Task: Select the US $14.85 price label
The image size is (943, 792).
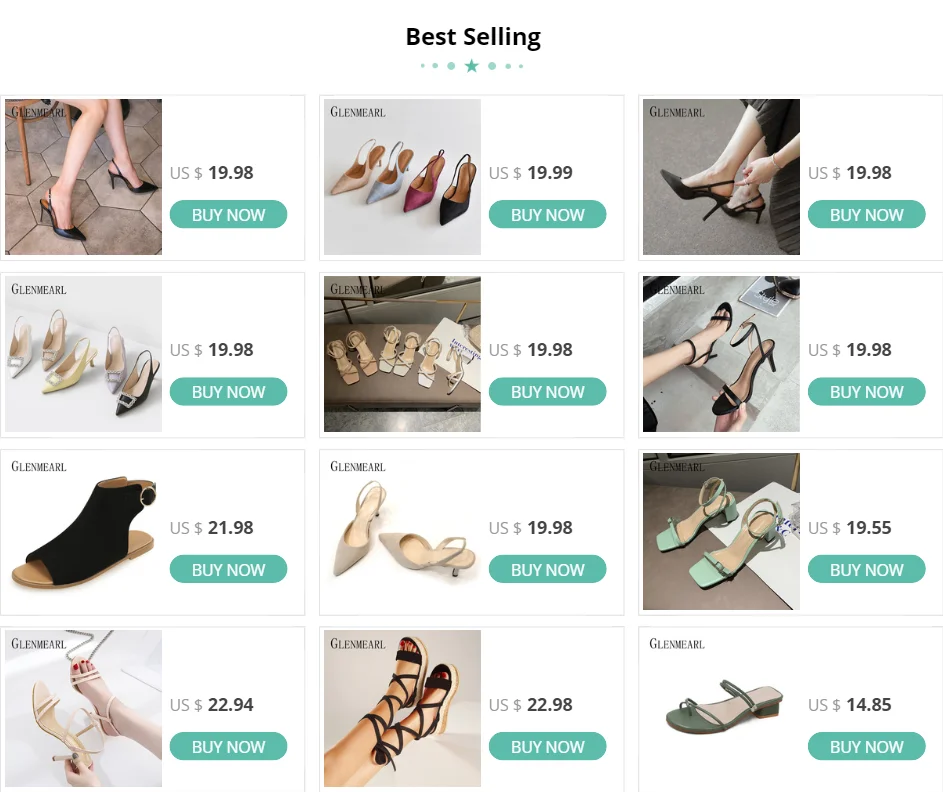Action: point(849,705)
